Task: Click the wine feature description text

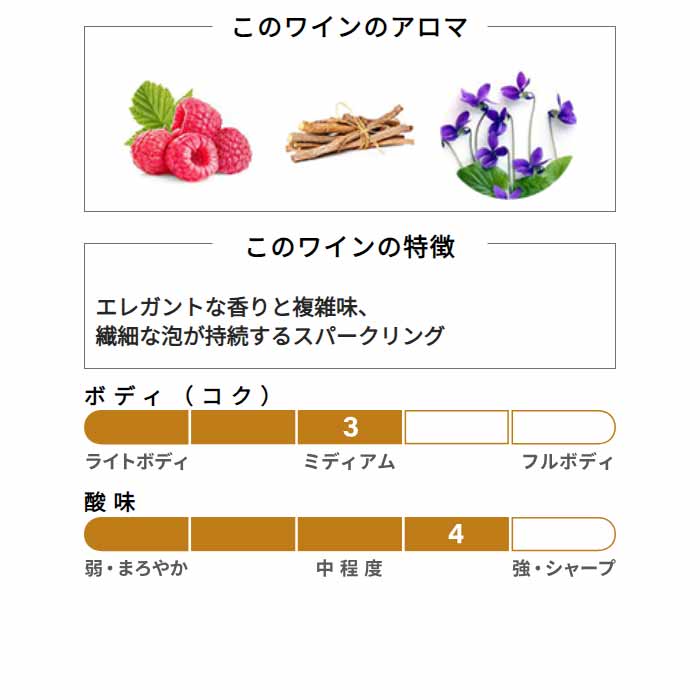Action: pyautogui.click(x=270, y=321)
